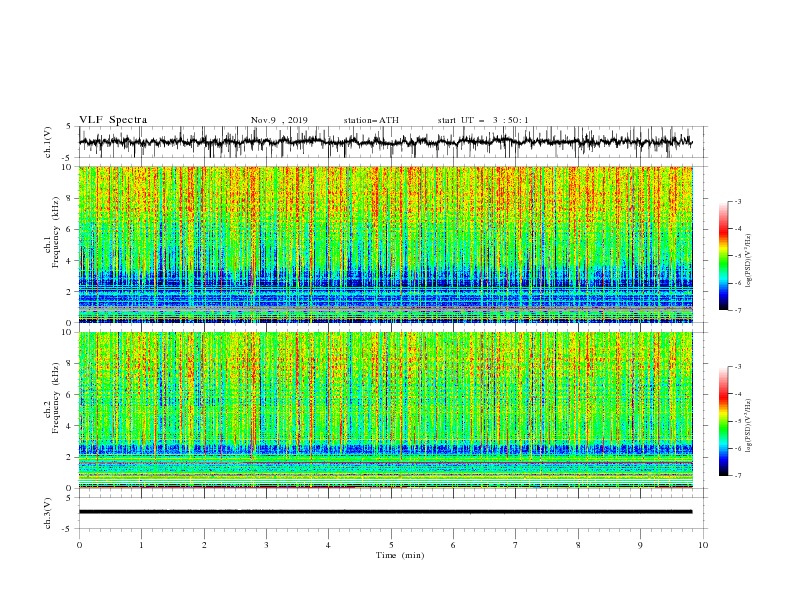Click the '8' kHz tick on ch.1 axis
The height and width of the screenshot is (612, 792).
tap(70, 198)
